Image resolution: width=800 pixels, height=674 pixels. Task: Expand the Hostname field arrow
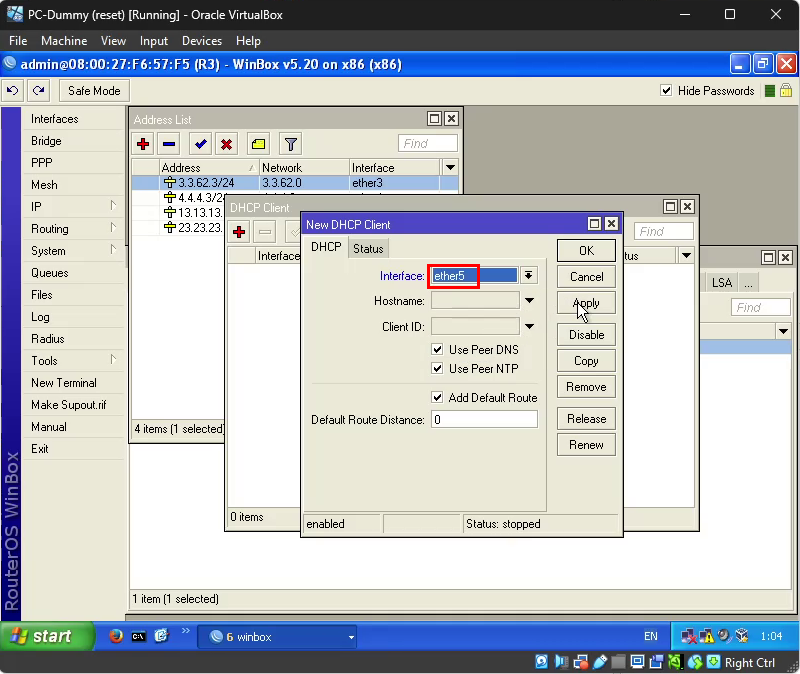click(530, 301)
